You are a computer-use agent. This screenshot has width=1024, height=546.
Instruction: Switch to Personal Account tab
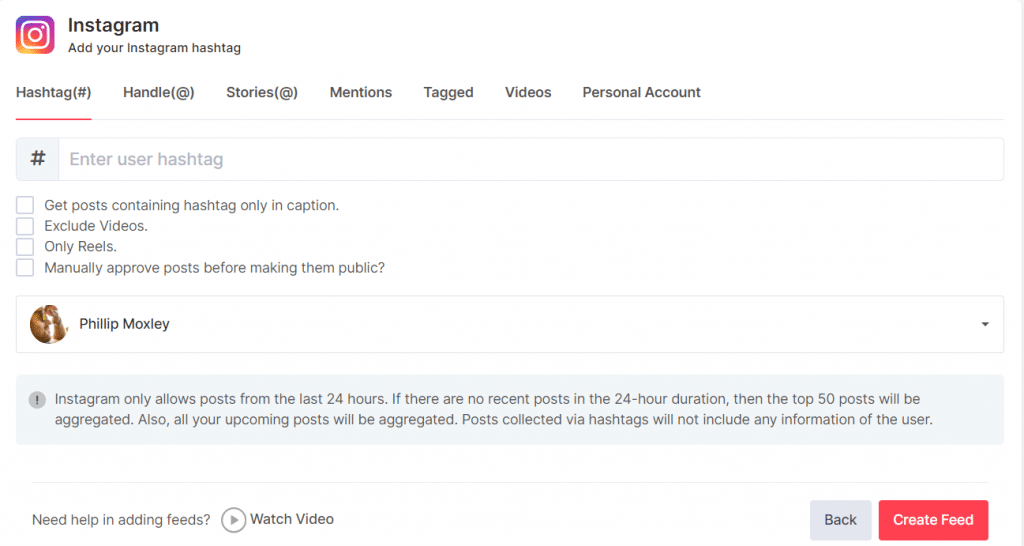641,92
